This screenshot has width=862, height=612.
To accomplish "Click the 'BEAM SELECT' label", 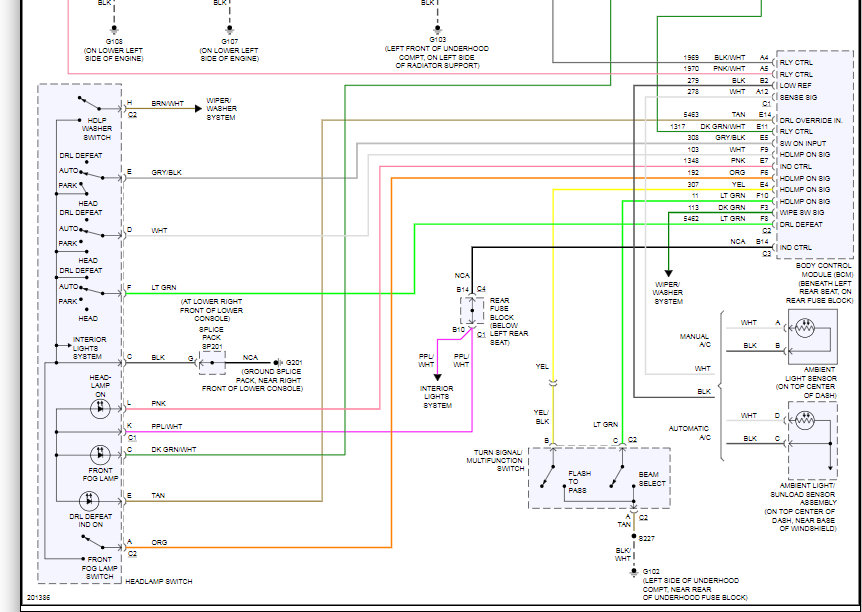I will (x=652, y=479).
